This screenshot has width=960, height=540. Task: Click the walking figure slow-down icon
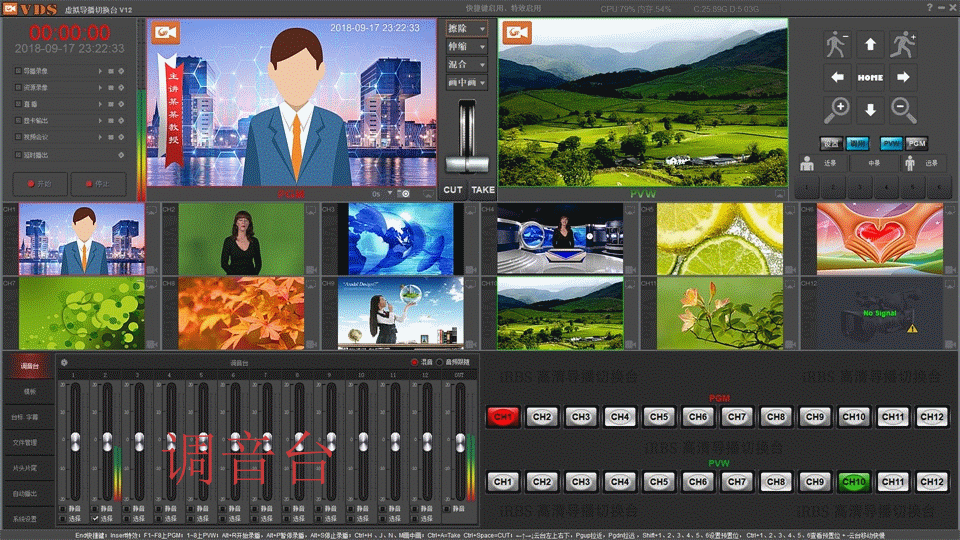(x=838, y=44)
